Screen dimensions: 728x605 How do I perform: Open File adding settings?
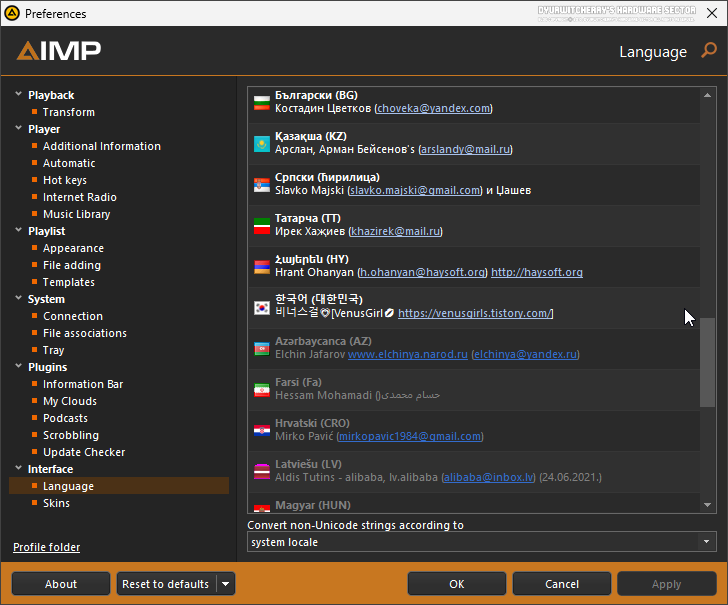tap(72, 265)
